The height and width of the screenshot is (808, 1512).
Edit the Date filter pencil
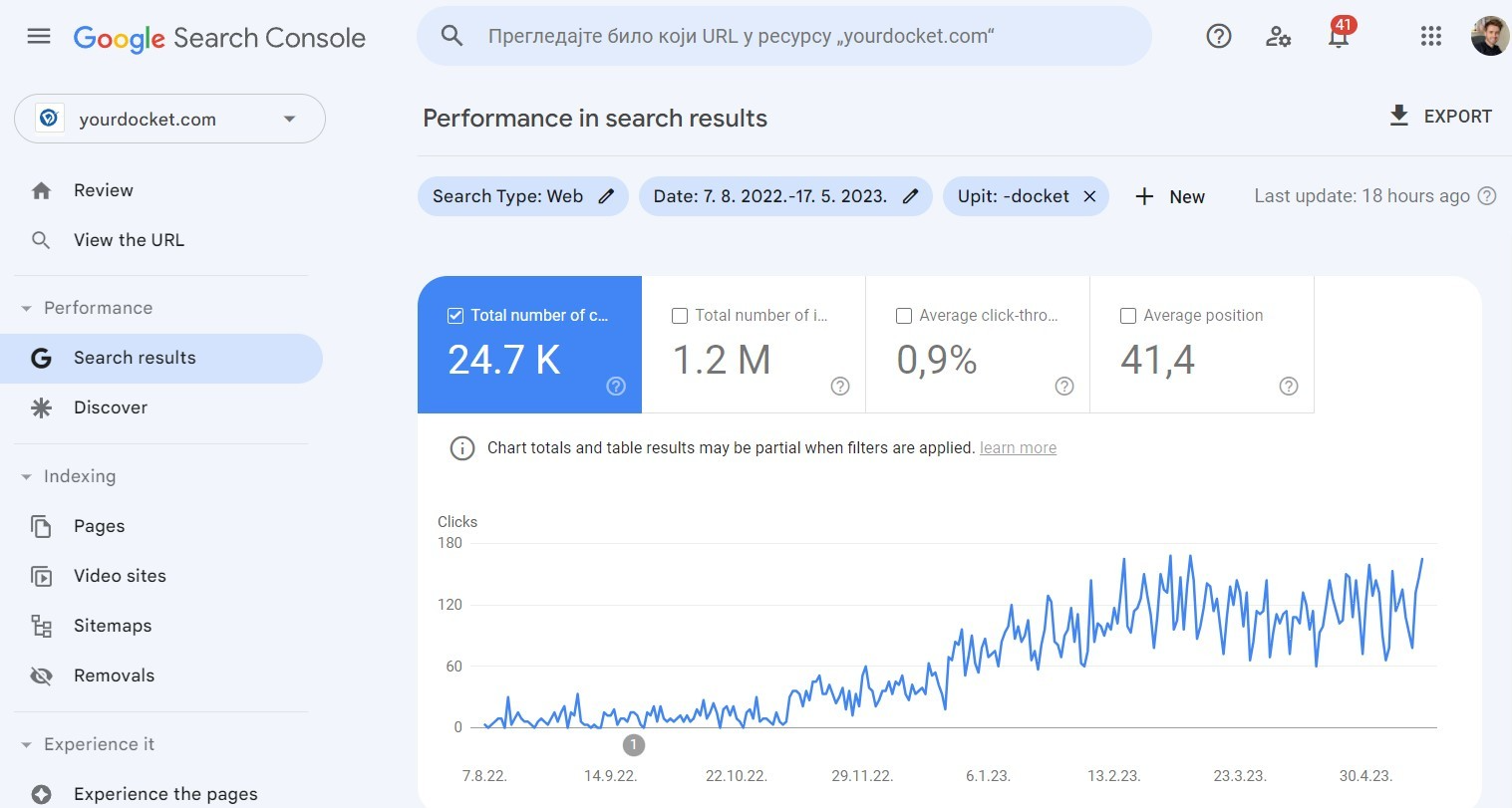coord(910,196)
